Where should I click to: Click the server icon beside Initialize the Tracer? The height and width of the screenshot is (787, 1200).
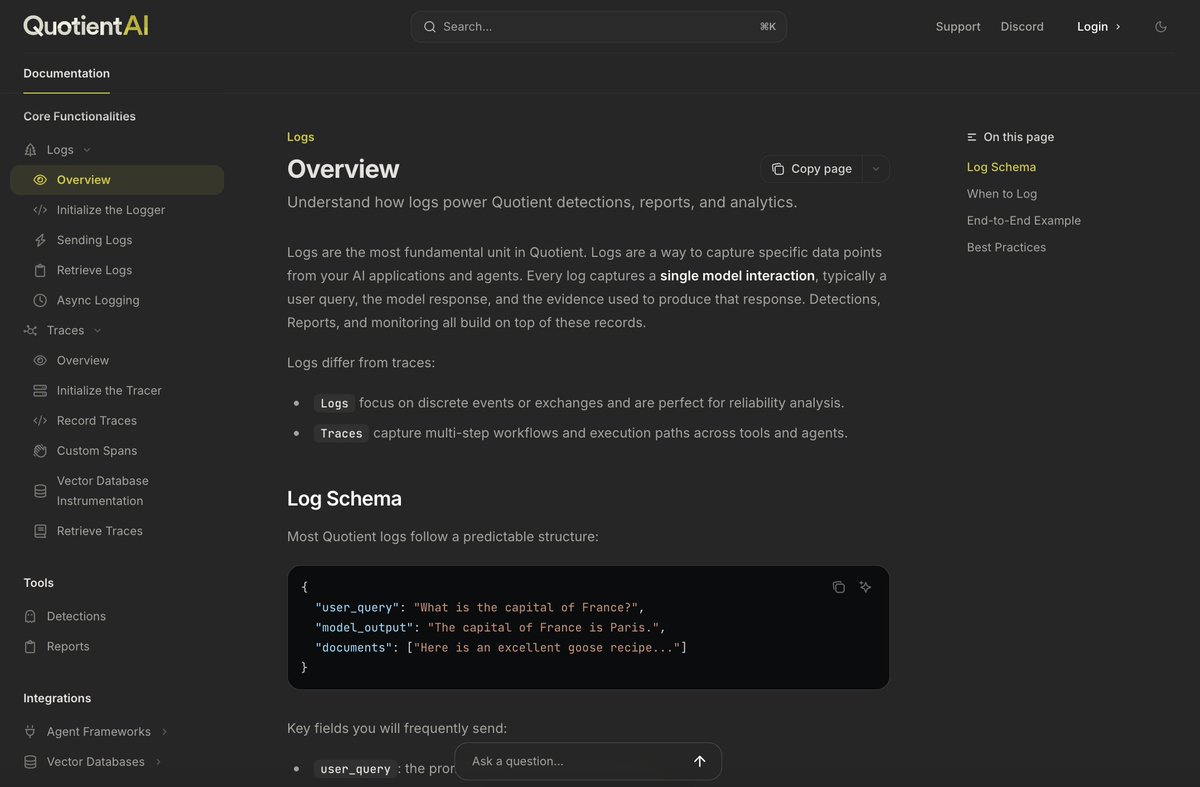[x=40, y=390]
